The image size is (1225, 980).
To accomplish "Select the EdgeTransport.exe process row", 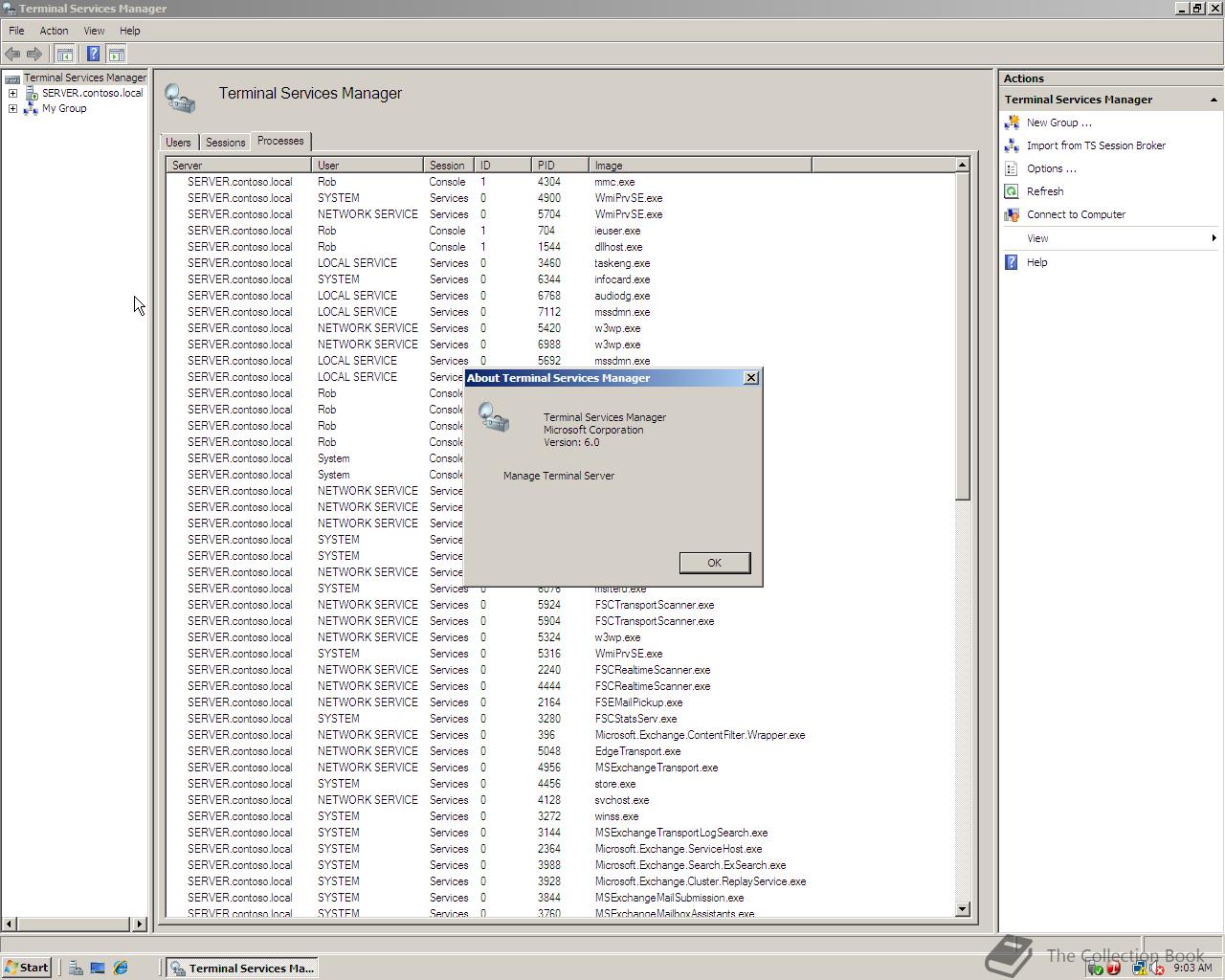I will click(x=560, y=751).
